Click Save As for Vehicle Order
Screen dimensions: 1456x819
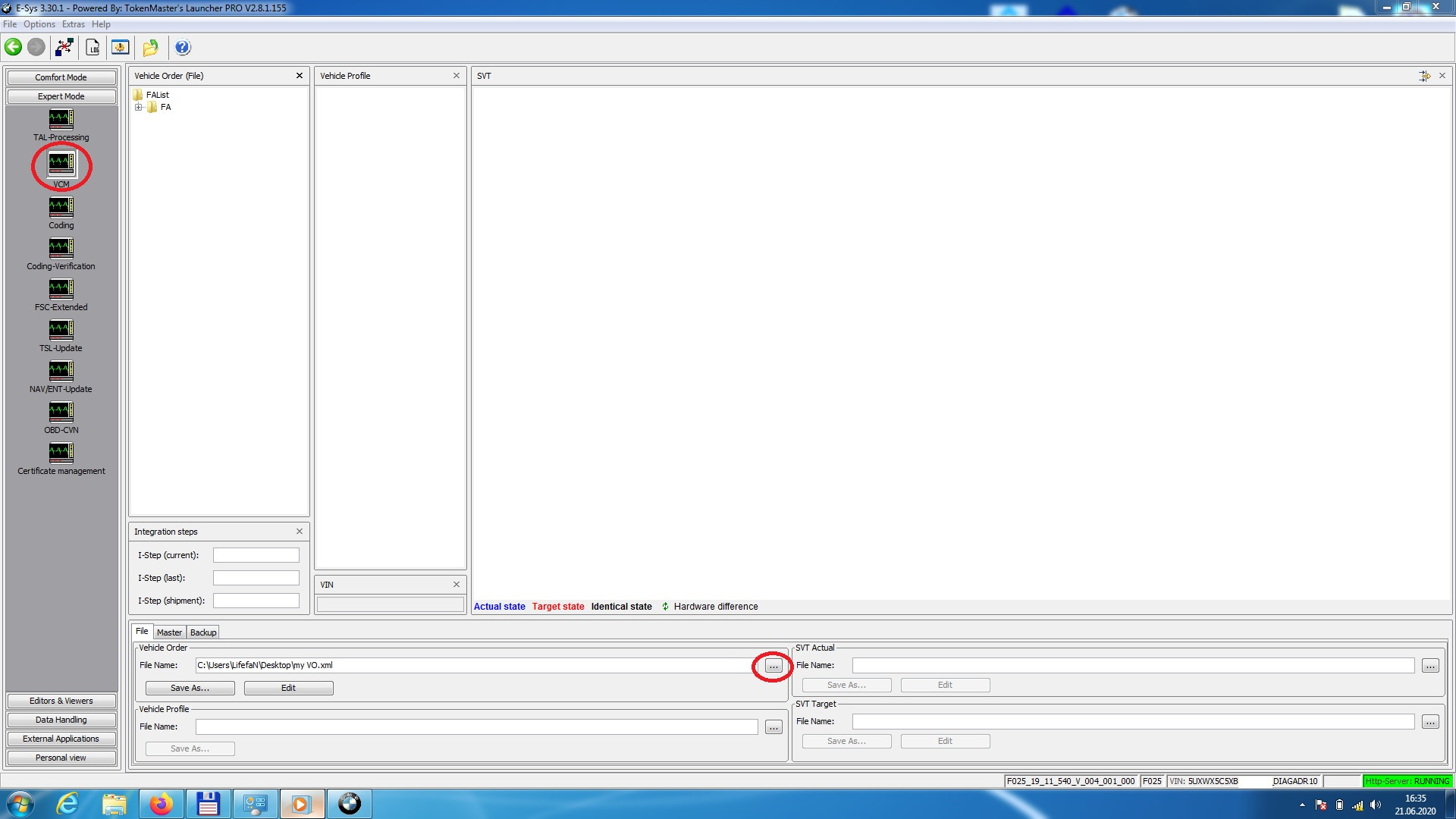coord(189,687)
